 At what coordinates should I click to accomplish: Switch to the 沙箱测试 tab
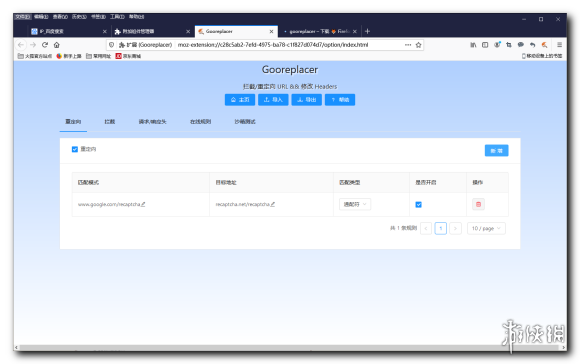click(x=245, y=122)
